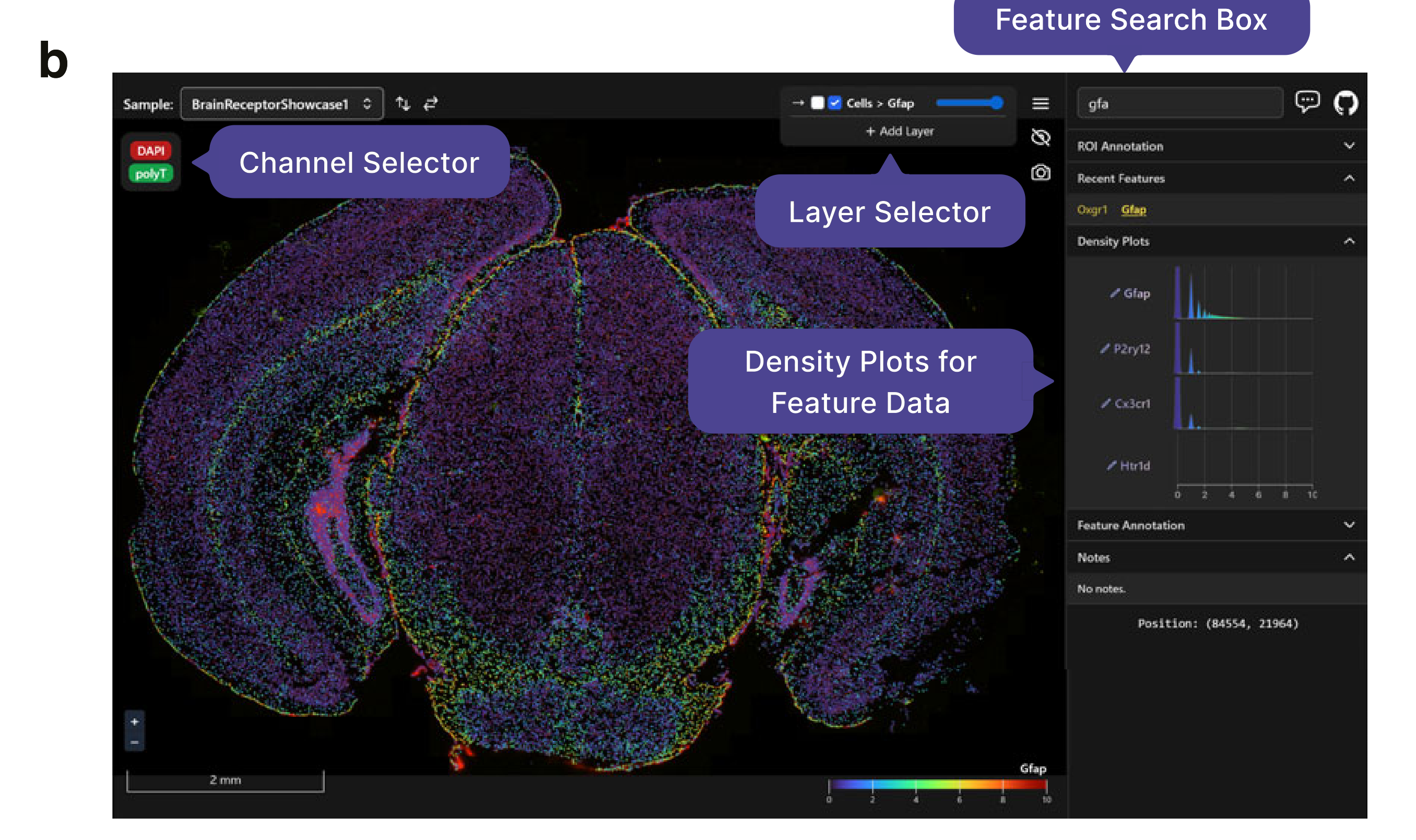Toggle the DAPI channel
This screenshot has height=840, width=1416.
150,150
